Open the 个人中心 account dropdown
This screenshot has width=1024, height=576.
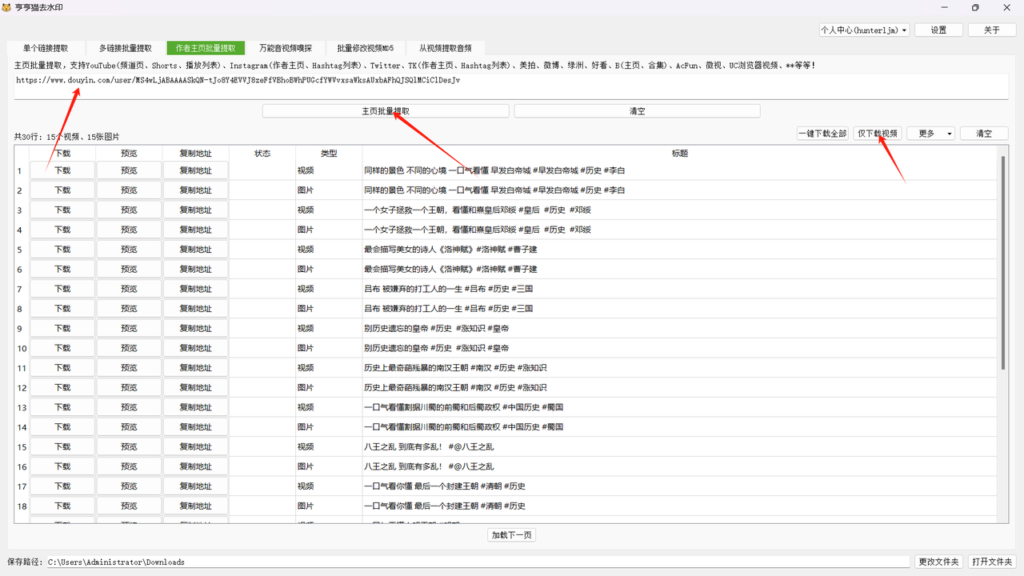[x=864, y=30]
